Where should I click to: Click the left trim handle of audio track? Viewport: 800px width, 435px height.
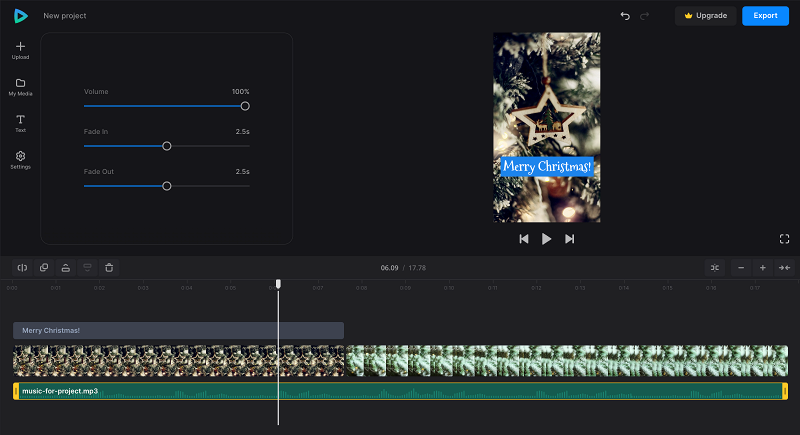(x=16, y=391)
